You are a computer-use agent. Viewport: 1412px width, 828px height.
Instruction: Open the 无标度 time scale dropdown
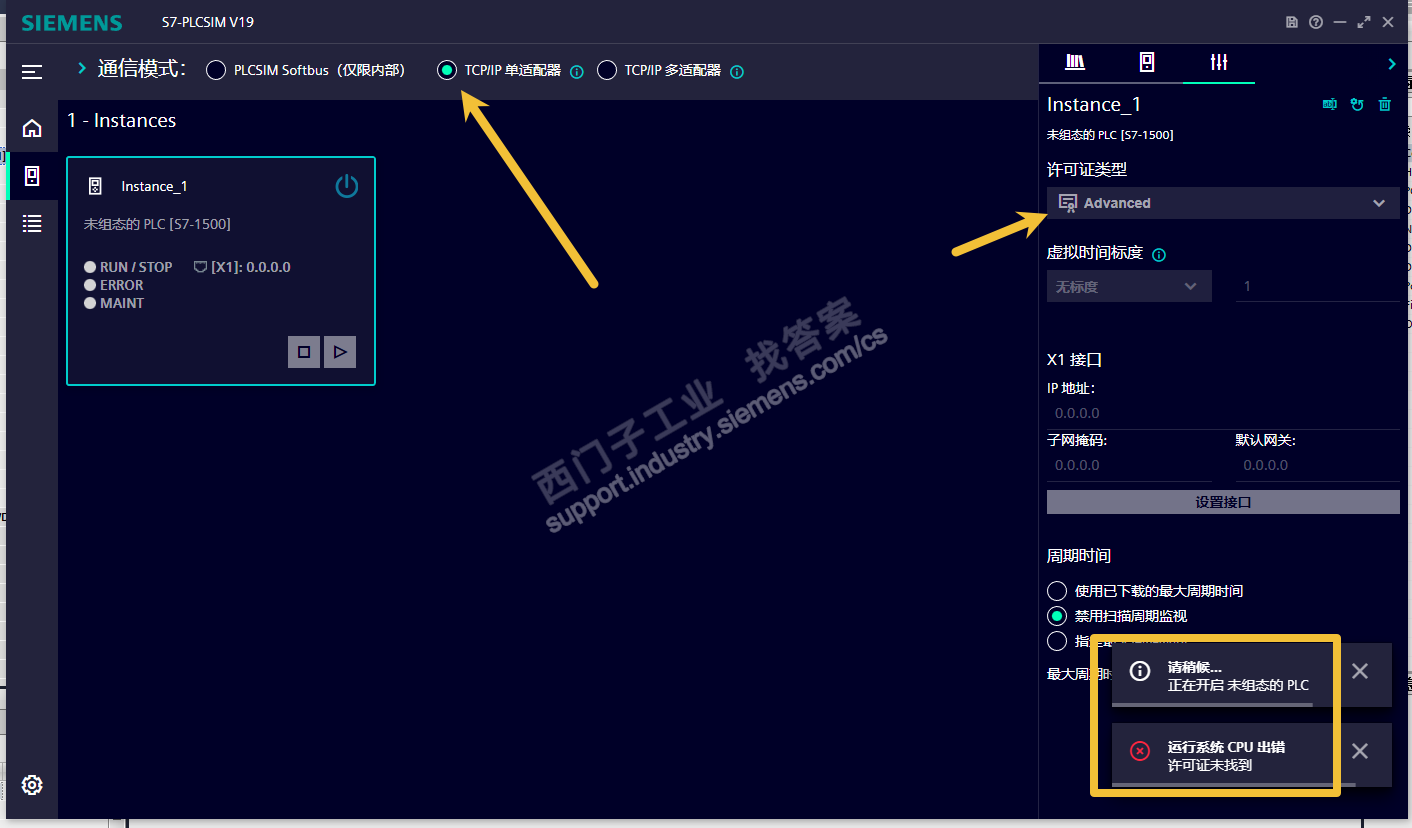[x=1129, y=286]
